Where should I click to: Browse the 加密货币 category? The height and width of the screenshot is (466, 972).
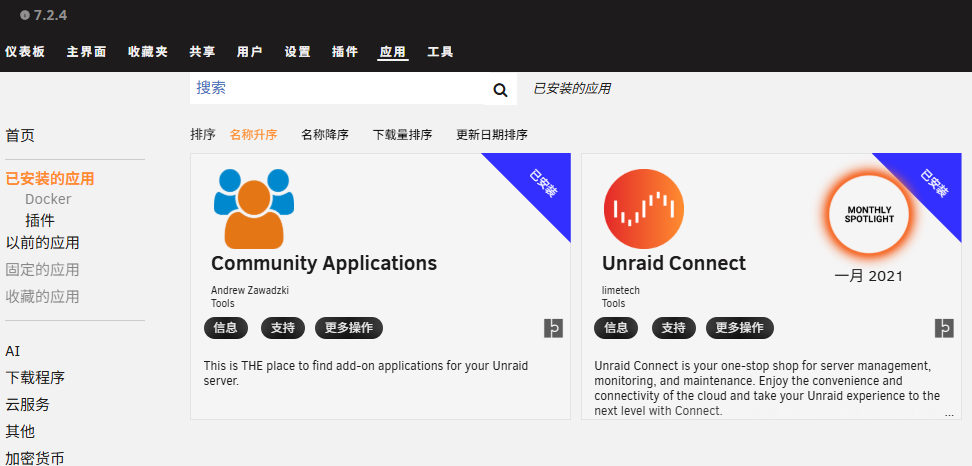(x=35, y=459)
